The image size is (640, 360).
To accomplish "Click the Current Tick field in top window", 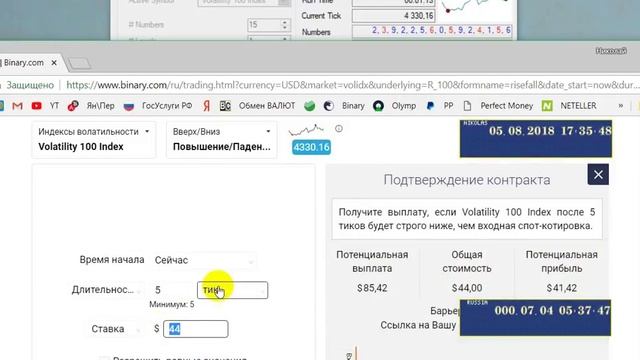I will pos(393,16).
